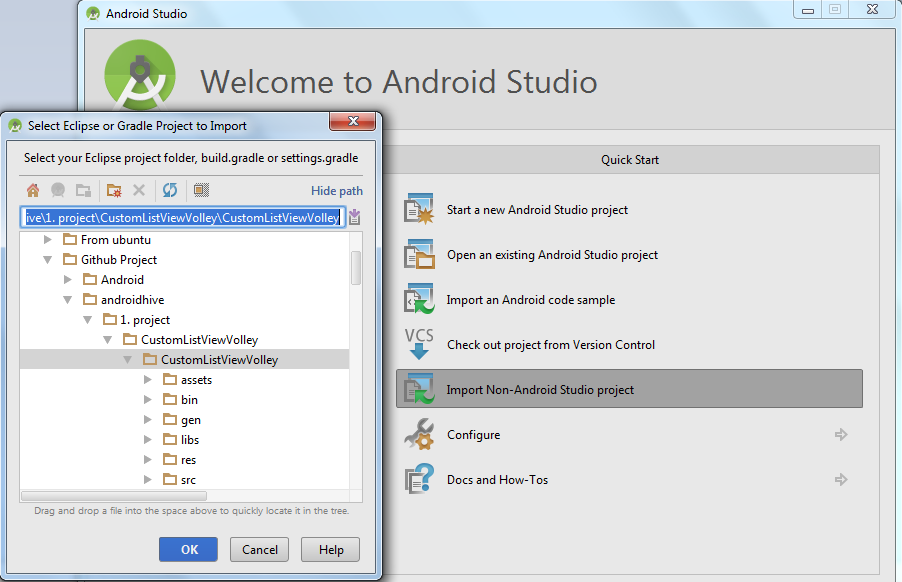
Task: Select the res folder row
Action: (185, 460)
